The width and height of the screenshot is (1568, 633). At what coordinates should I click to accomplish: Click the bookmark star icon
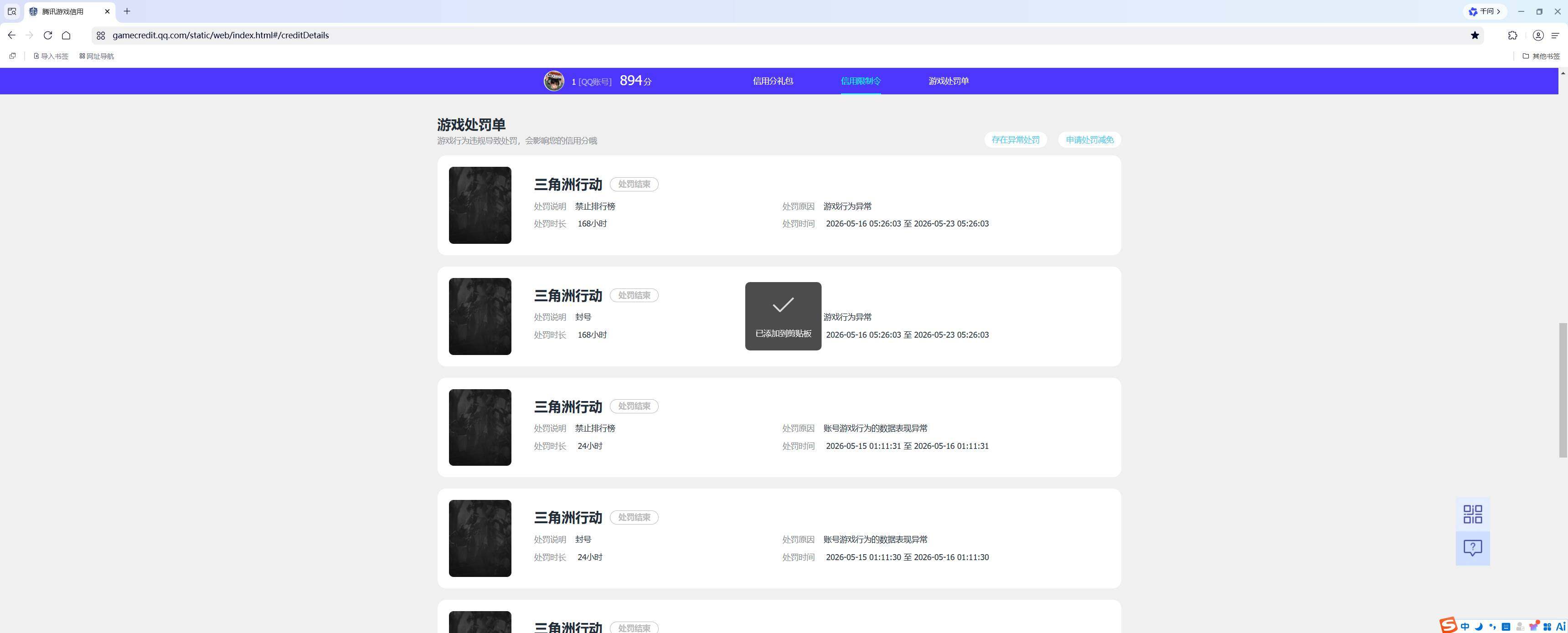tap(1474, 35)
